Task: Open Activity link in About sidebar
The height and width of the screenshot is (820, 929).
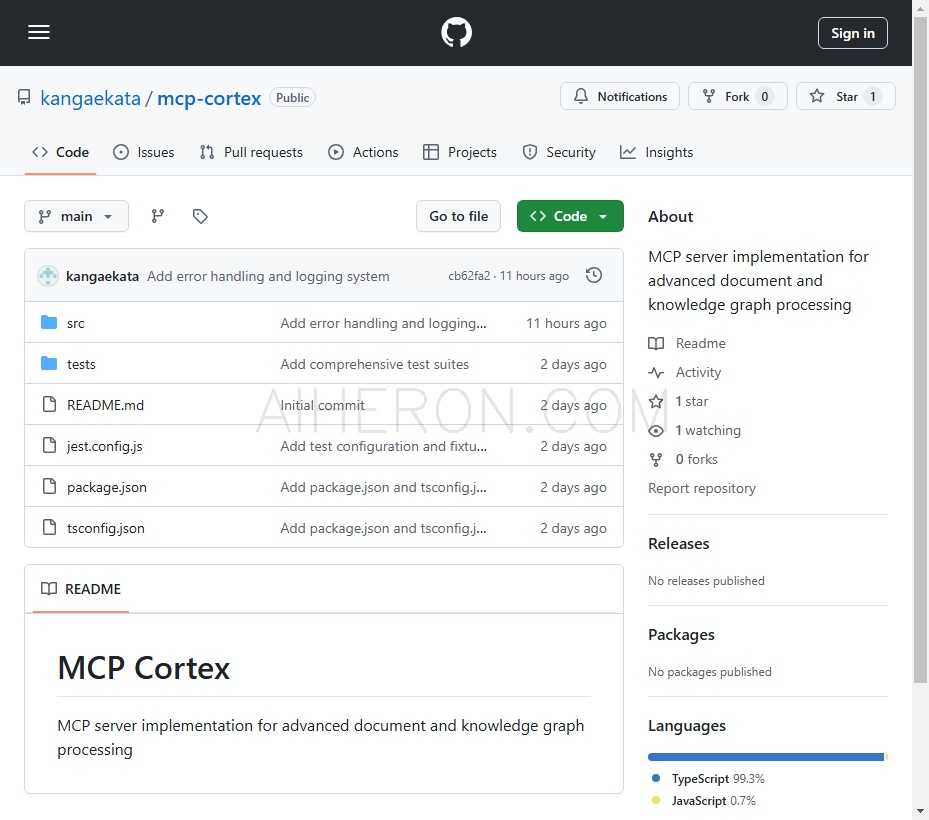Action: (685, 372)
